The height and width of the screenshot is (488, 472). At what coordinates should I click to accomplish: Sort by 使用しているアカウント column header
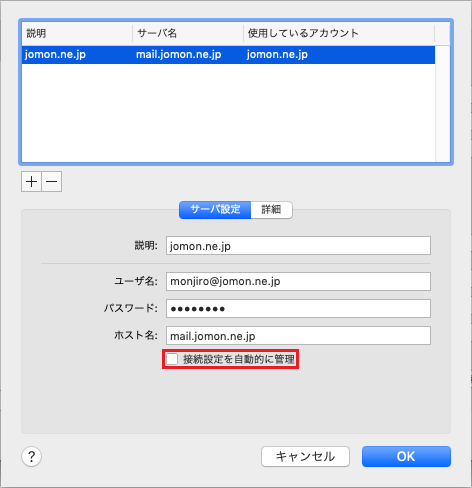coord(339,33)
